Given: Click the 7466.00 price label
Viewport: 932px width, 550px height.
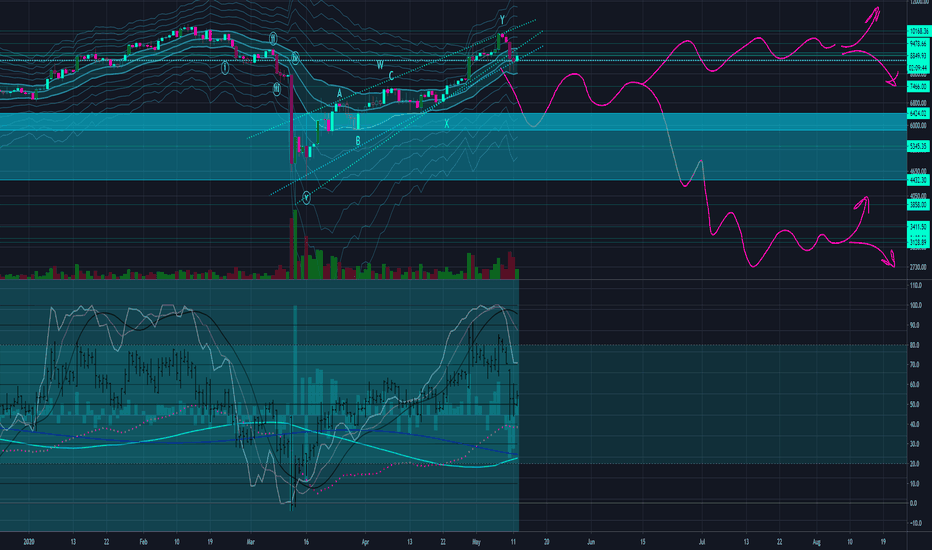Looking at the screenshot, I should click(x=918, y=87).
